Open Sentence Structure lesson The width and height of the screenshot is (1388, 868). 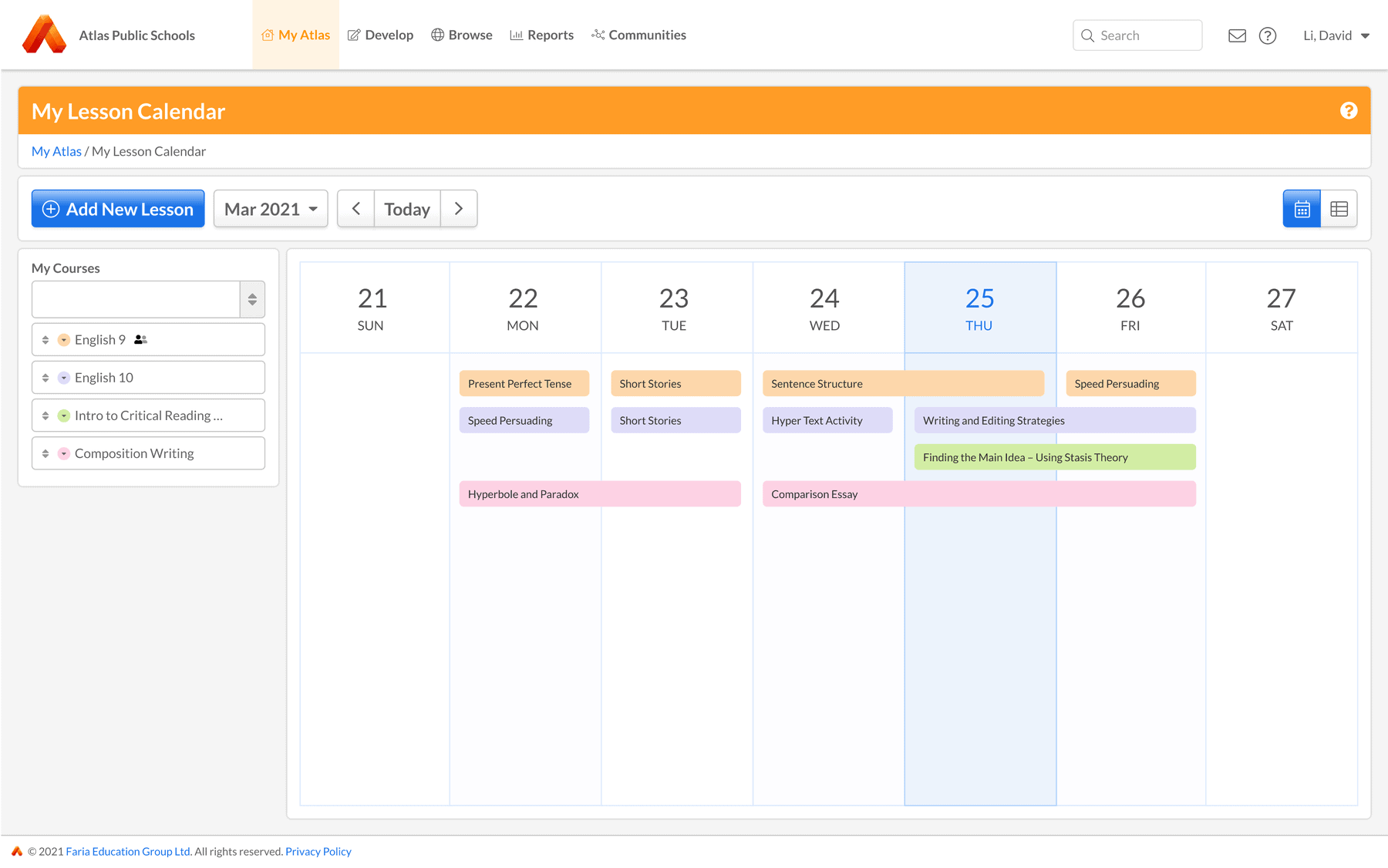pos(903,383)
